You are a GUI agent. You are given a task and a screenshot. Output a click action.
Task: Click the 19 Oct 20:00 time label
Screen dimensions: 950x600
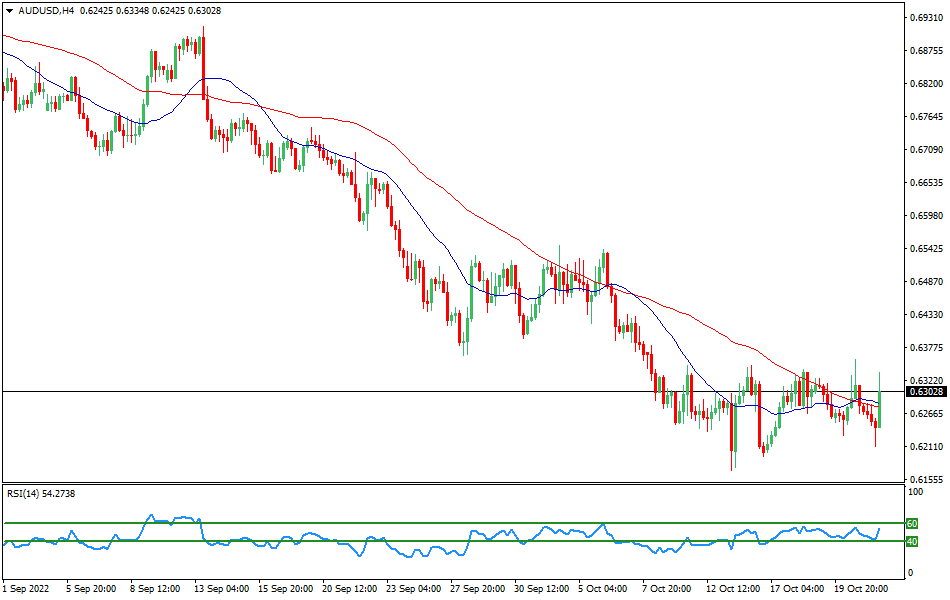pos(862,589)
